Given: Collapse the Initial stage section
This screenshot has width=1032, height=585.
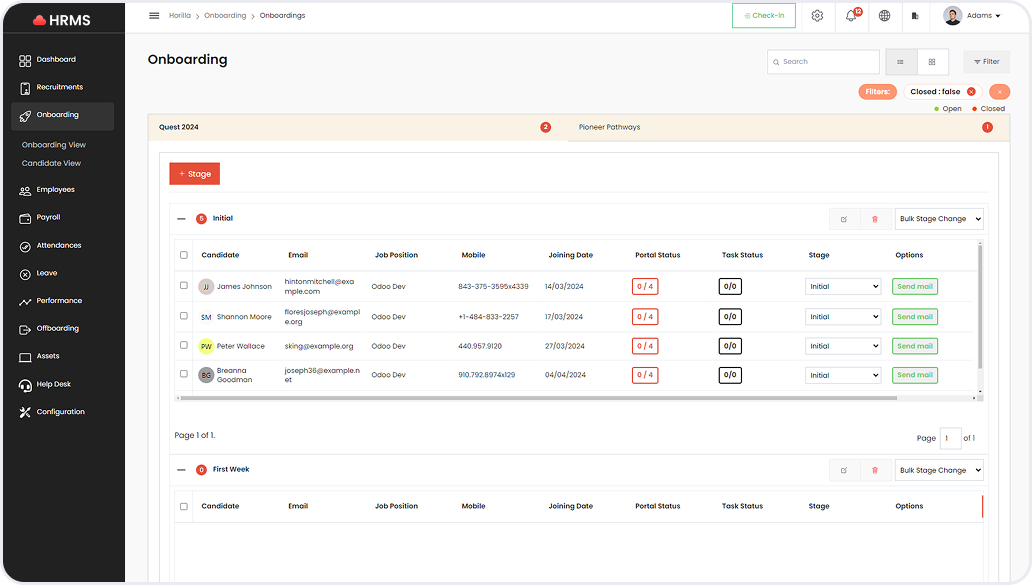Looking at the screenshot, I should pyautogui.click(x=181, y=219).
